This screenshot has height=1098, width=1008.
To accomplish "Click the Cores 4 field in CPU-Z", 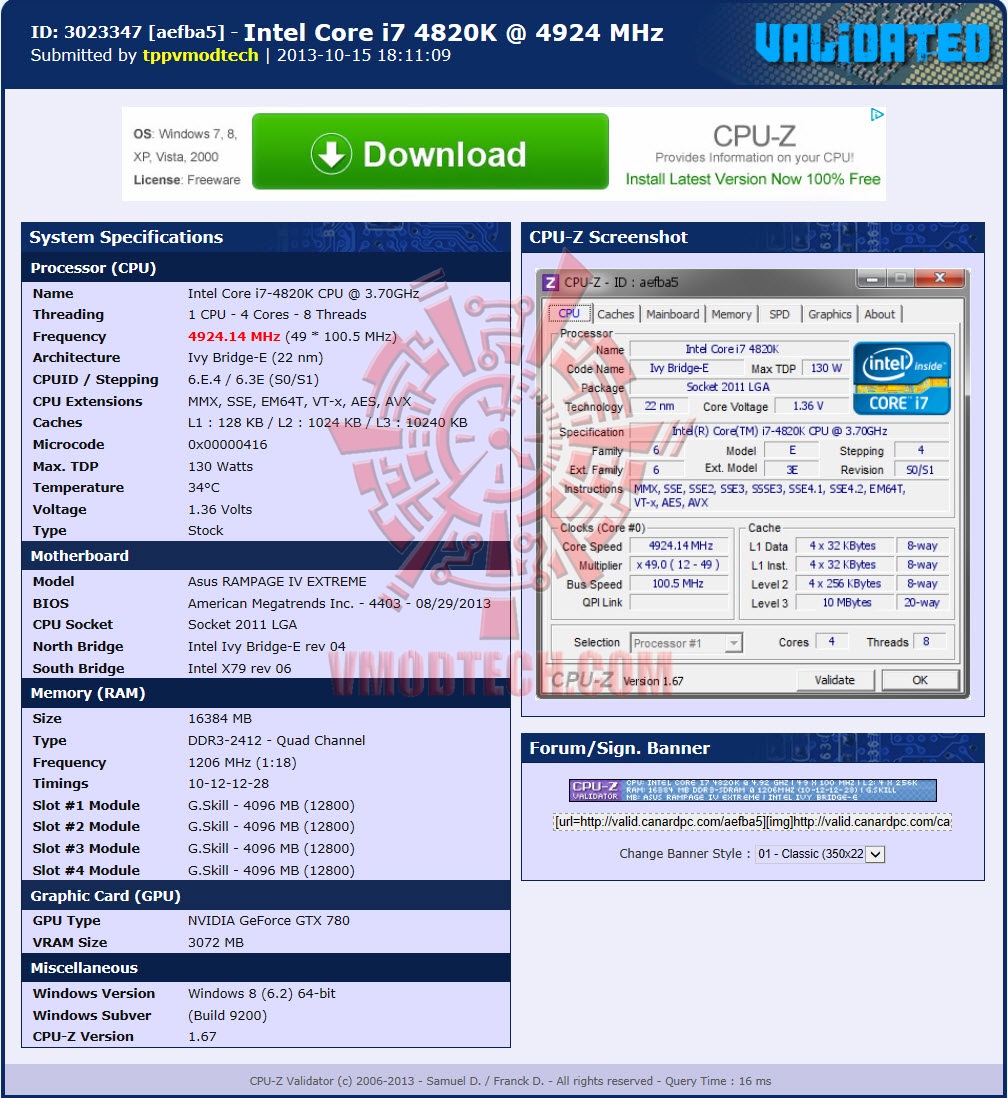I will coord(831,641).
